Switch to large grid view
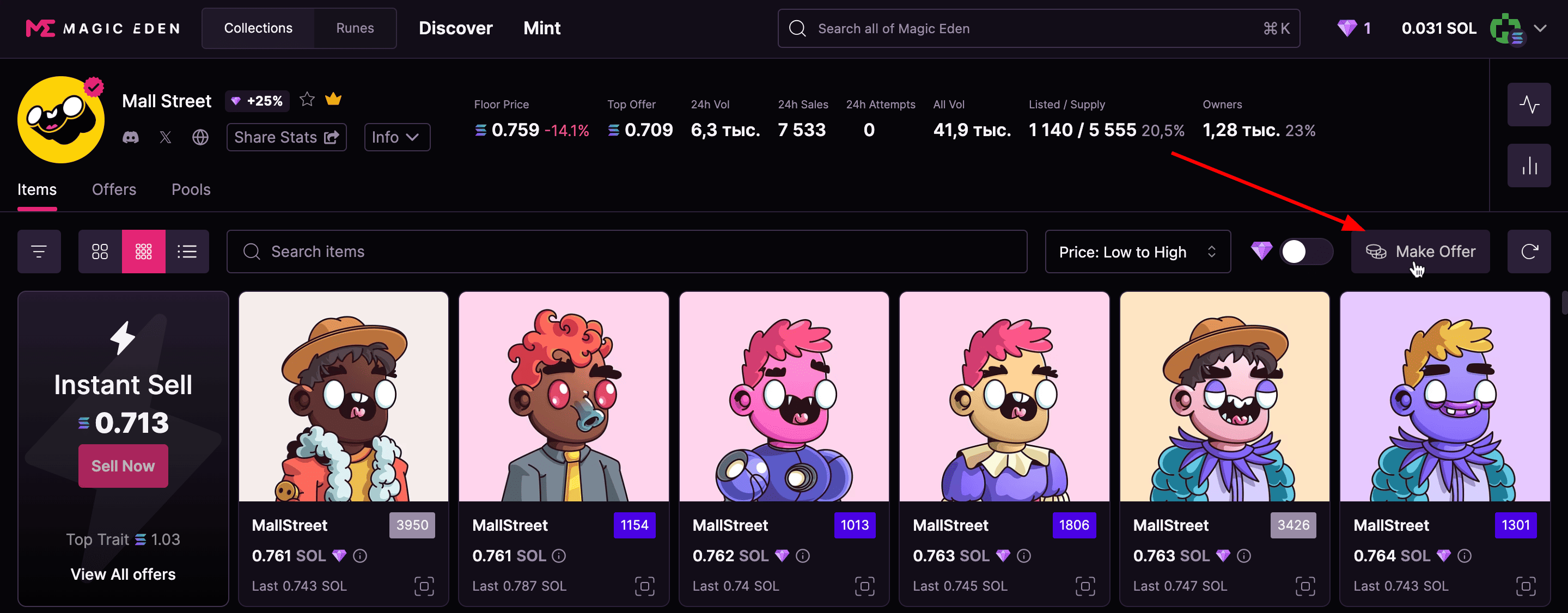This screenshot has width=1568, height=613. click(x=100, y=252)
